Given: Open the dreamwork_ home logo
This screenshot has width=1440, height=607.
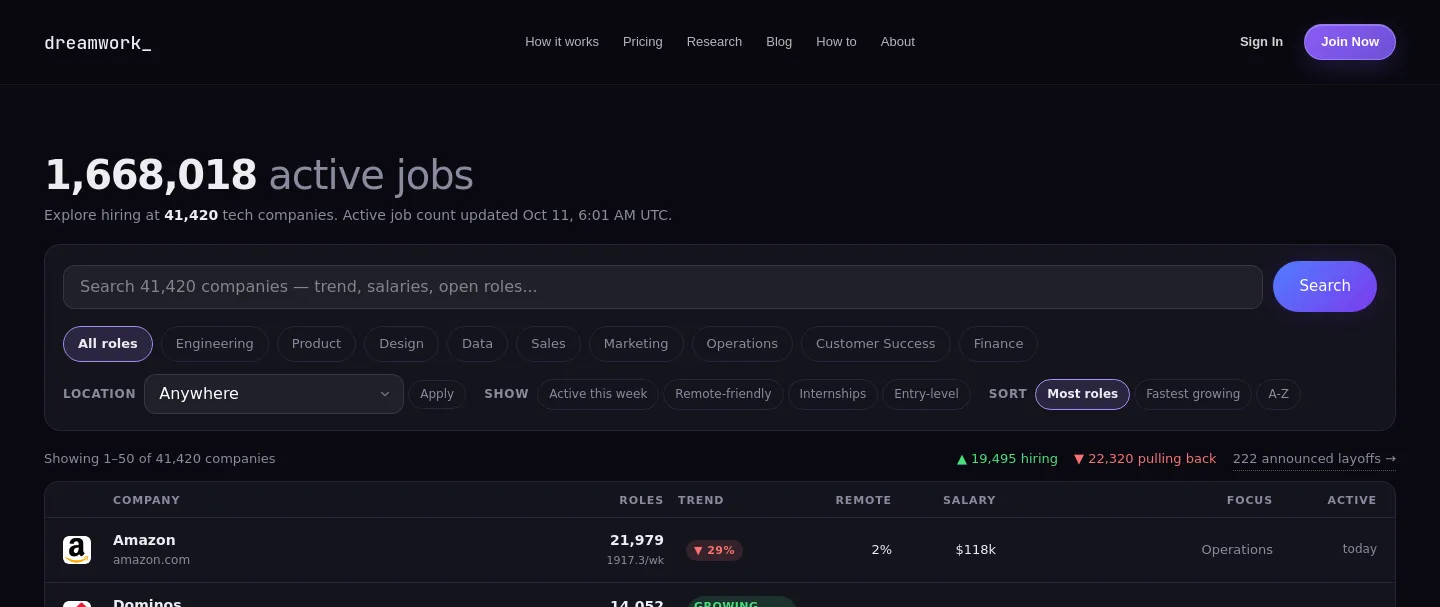Looking at the screenshot, I should (98, 42).
